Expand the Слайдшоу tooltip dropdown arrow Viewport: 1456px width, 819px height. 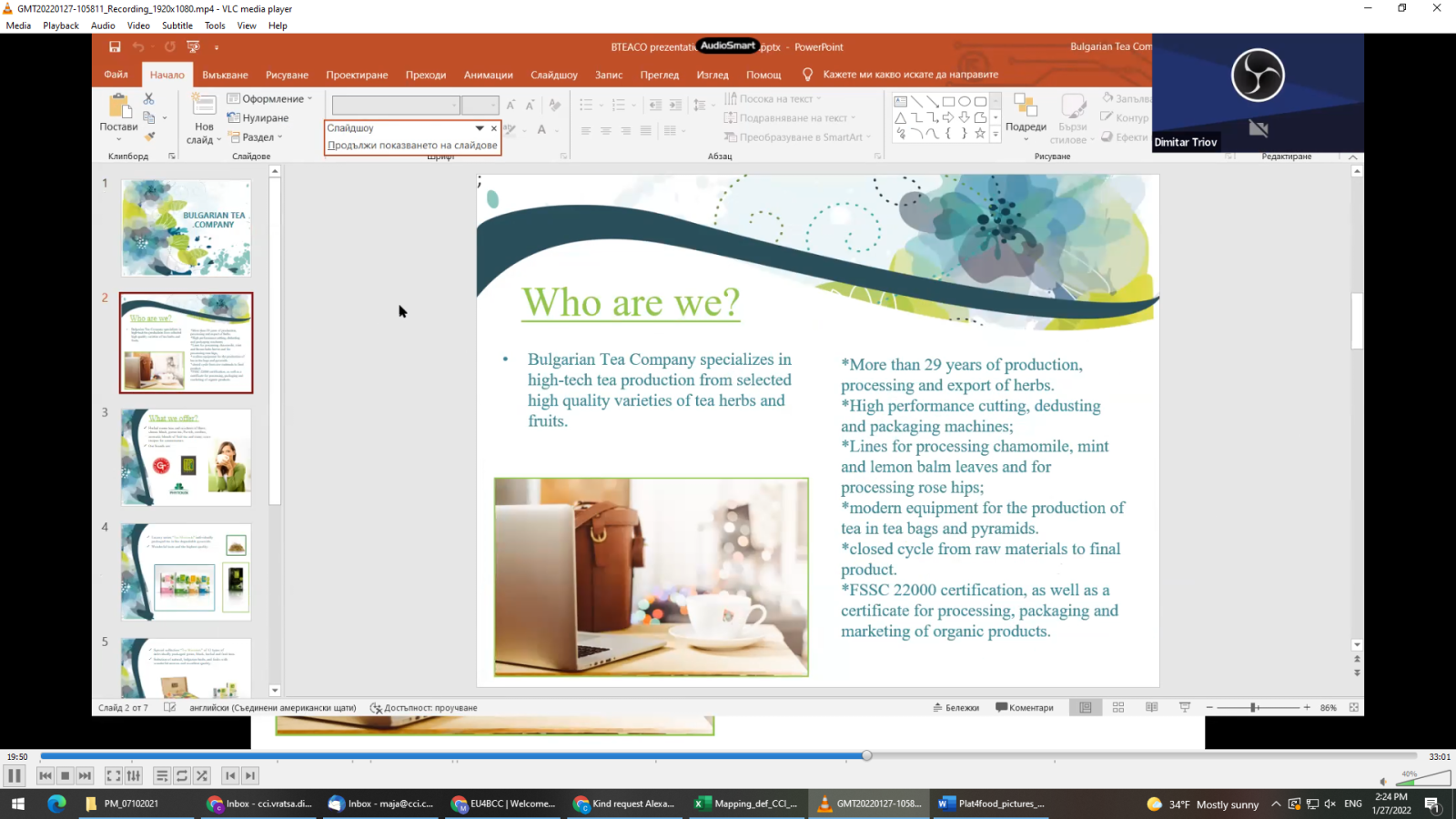tap(480, 128)
